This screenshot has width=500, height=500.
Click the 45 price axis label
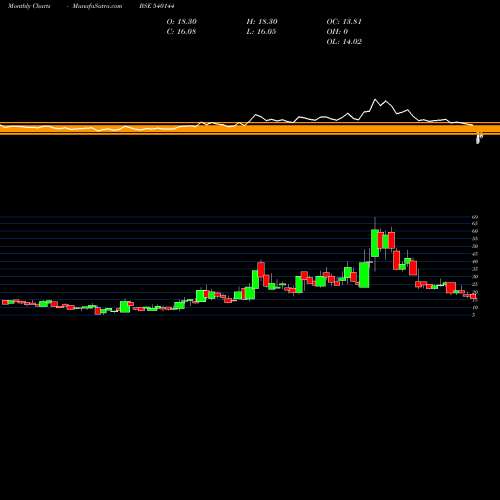[475, 254]
